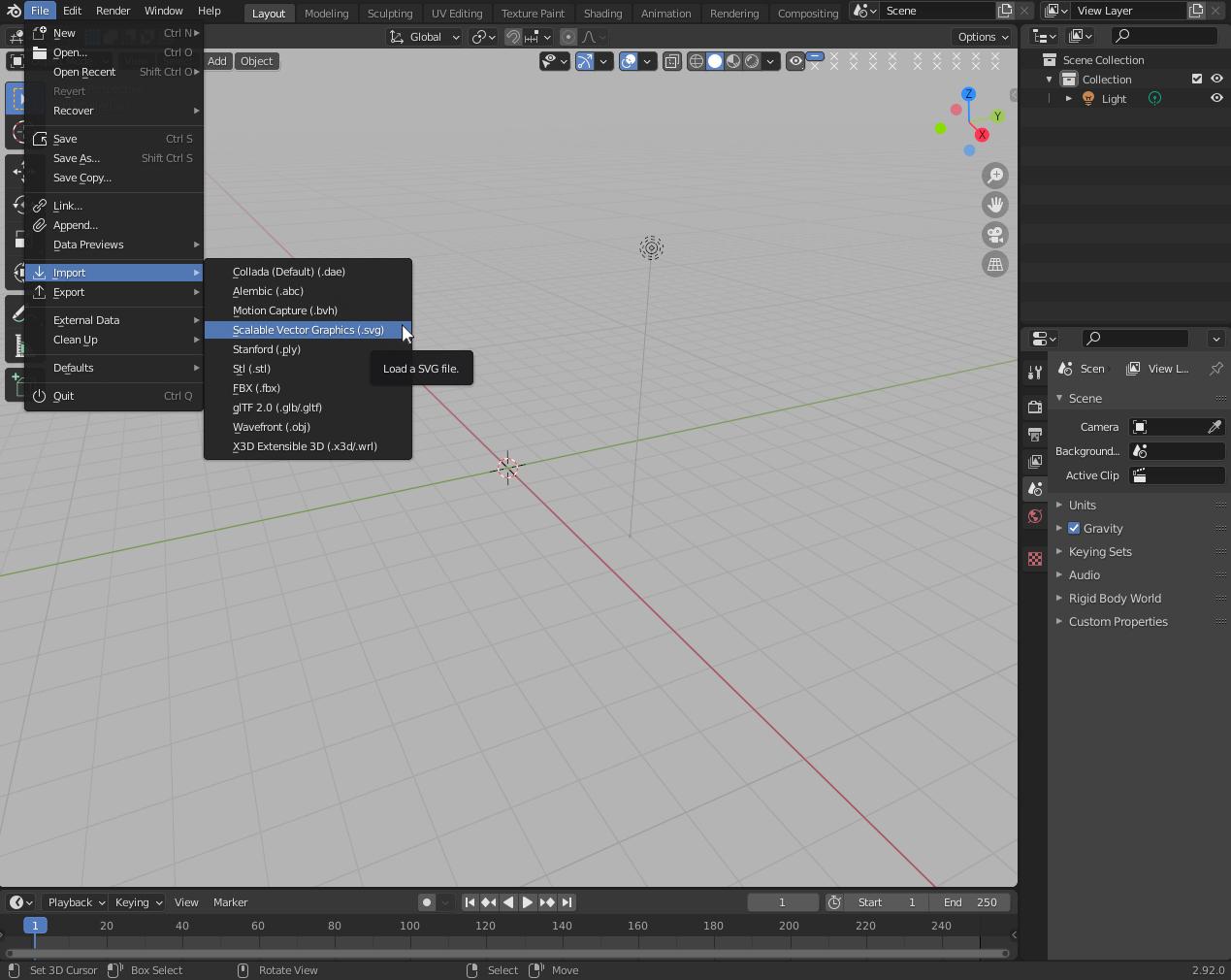Expand the Light item in outliner
This screenshot has width=1231, height=980.
(1068, 99)
